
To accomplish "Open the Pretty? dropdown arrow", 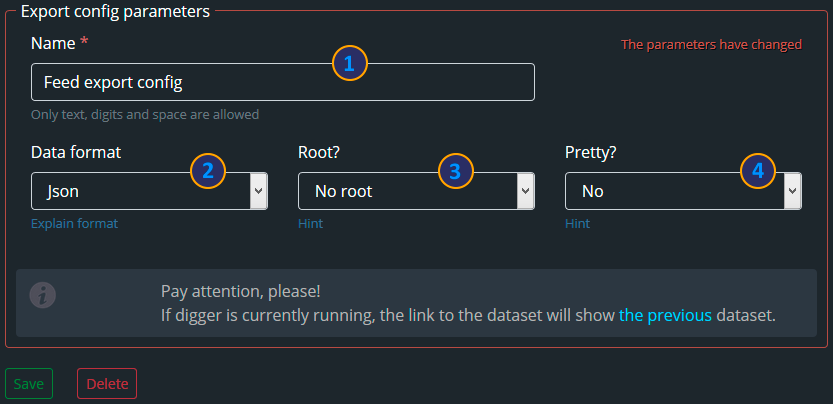I will coord(793,191).
